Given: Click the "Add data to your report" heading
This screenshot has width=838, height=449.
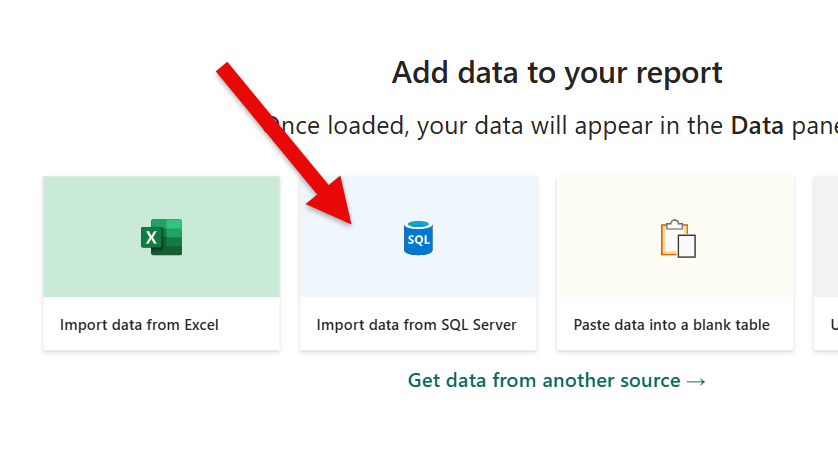Looking at the screenshot, I should (556, 73).
